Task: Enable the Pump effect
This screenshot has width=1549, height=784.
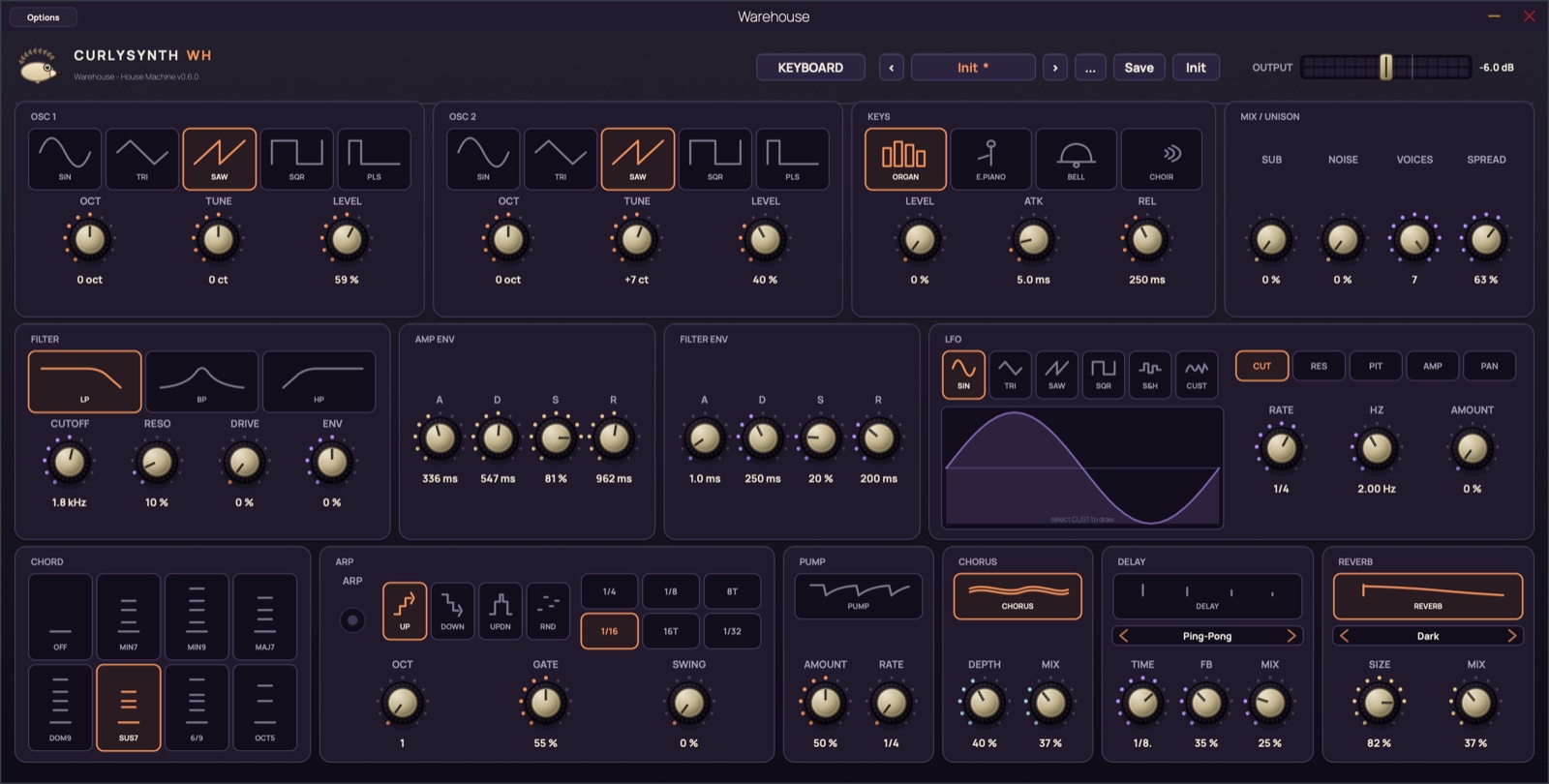Action: [858, 596]
